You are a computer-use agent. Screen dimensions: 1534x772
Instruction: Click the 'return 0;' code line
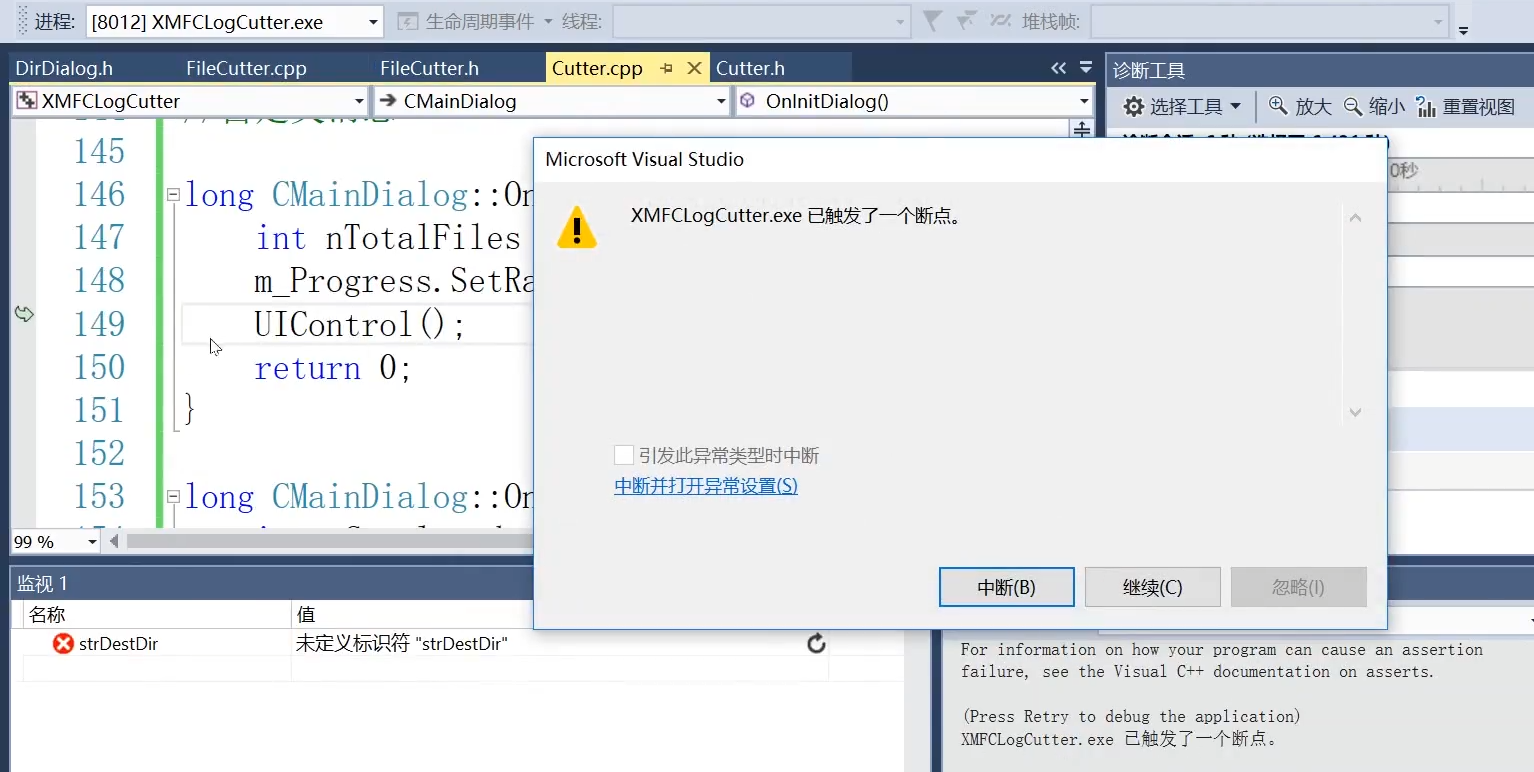pyautogui.click(x=333, y=368)
